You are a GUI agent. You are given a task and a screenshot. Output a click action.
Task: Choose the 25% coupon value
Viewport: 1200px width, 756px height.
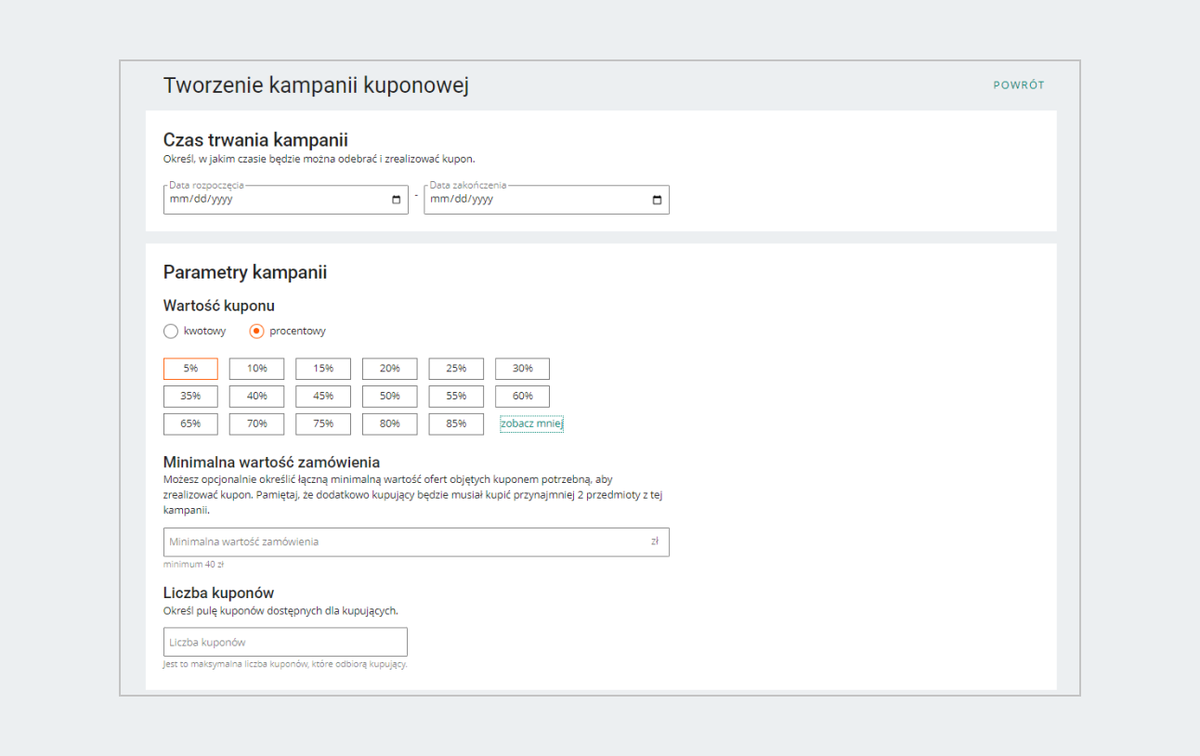coord(456,369)
